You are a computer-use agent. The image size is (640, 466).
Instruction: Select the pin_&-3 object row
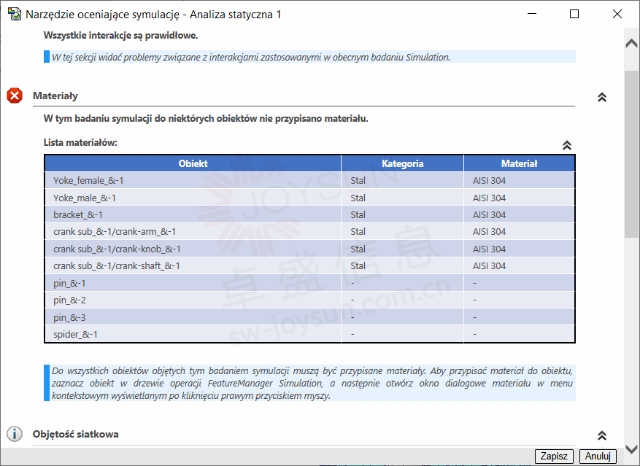[310, 317]
